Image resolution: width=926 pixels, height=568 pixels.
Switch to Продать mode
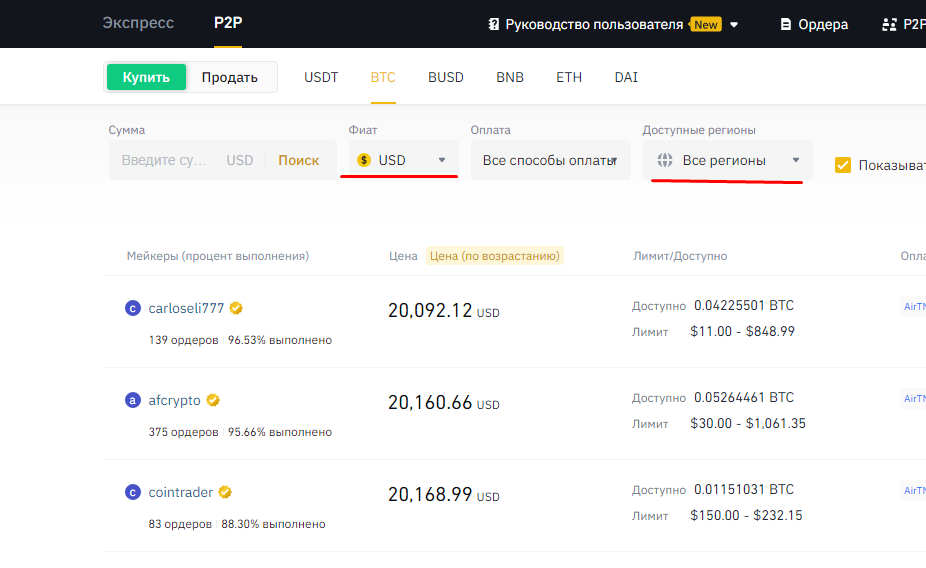(230, 77)
